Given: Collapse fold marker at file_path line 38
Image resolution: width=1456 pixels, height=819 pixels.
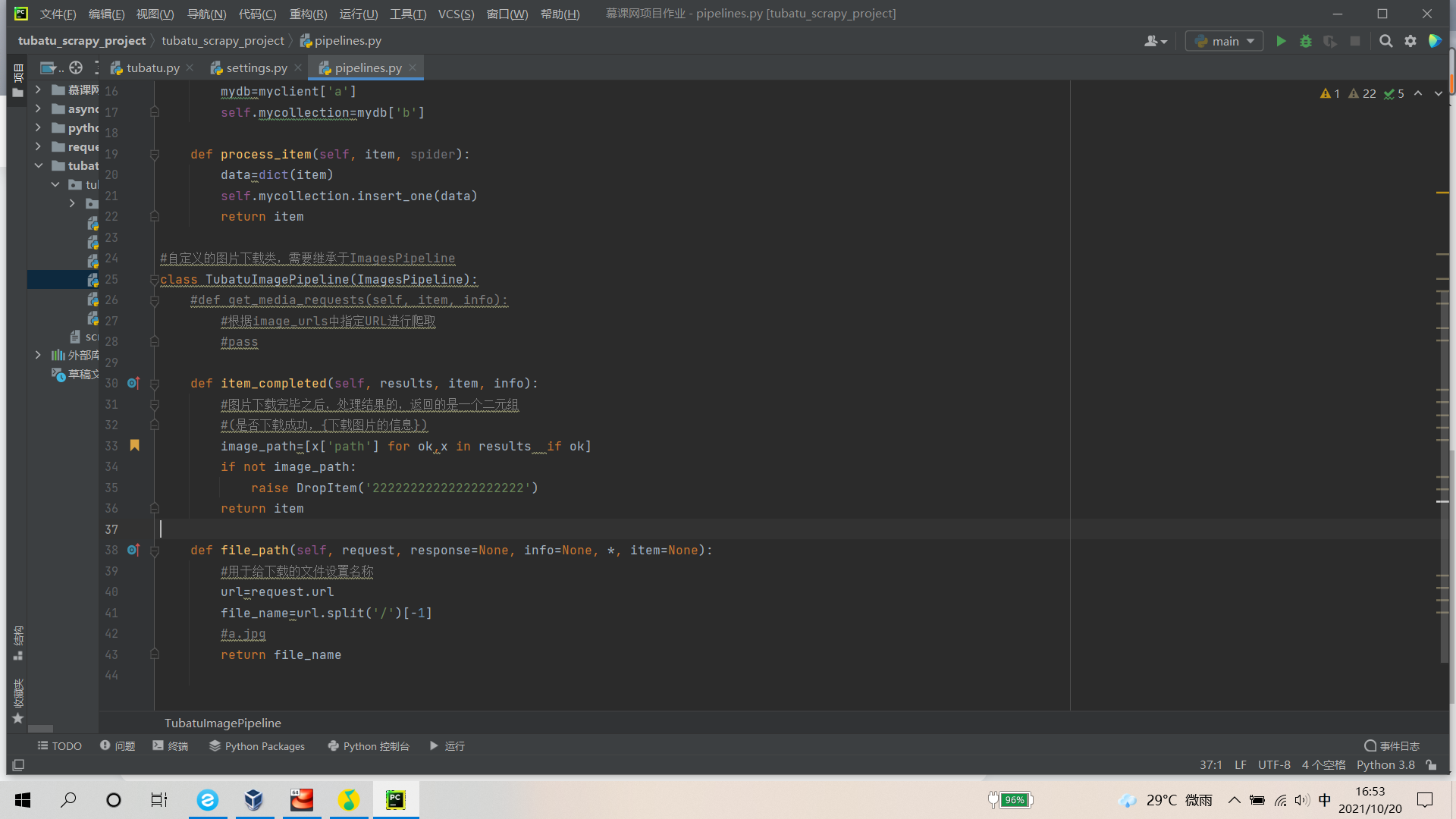Looking at the screenshot, I should (155, 551).
